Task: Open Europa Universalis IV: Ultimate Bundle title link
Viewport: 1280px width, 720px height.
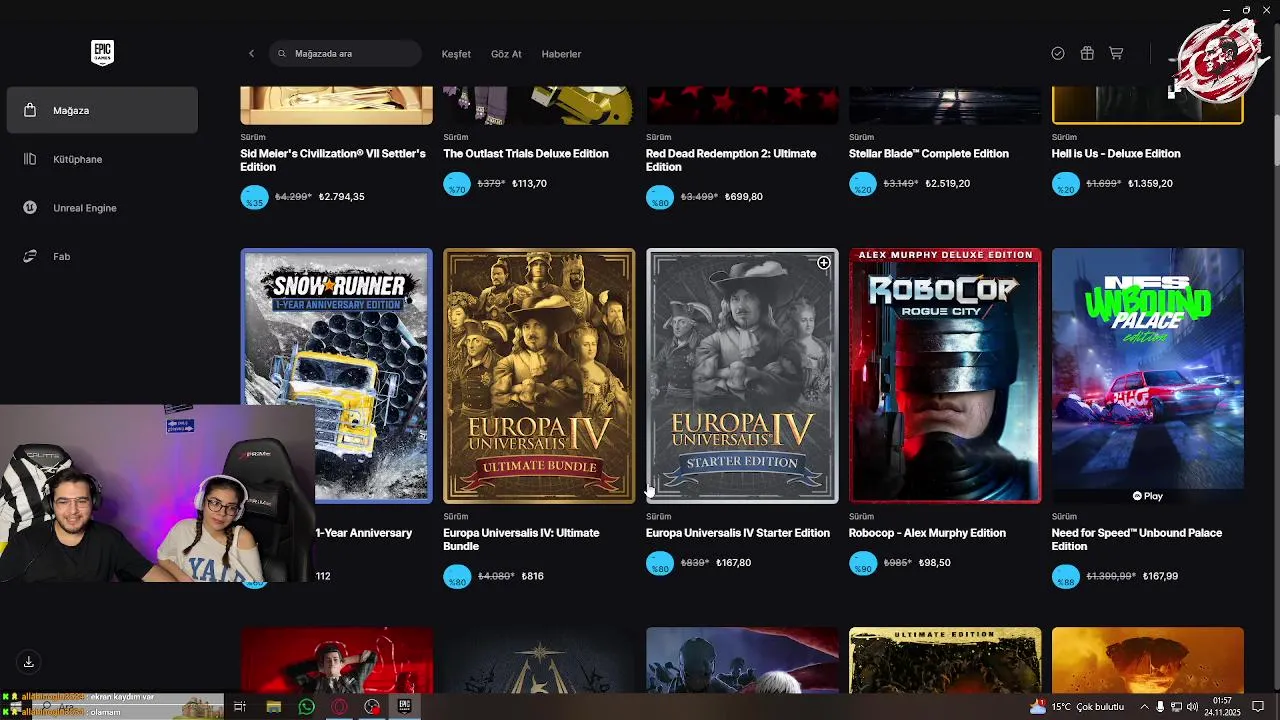Action: click(x=521, y=540)
